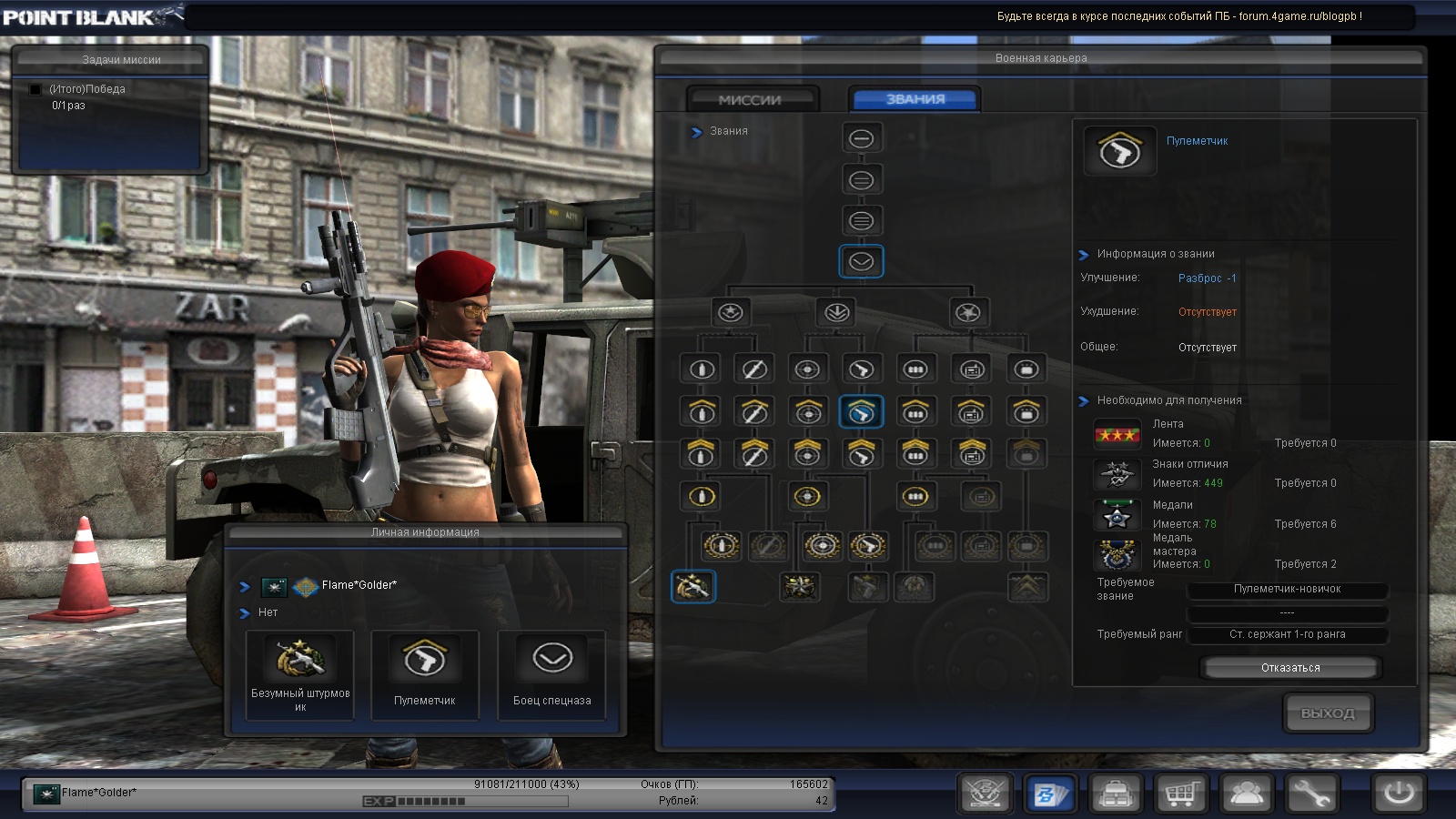This screenshot has height=819, width=1456.
Task: Select the single-chevron radio rank in tree
Action: (972, 412)
